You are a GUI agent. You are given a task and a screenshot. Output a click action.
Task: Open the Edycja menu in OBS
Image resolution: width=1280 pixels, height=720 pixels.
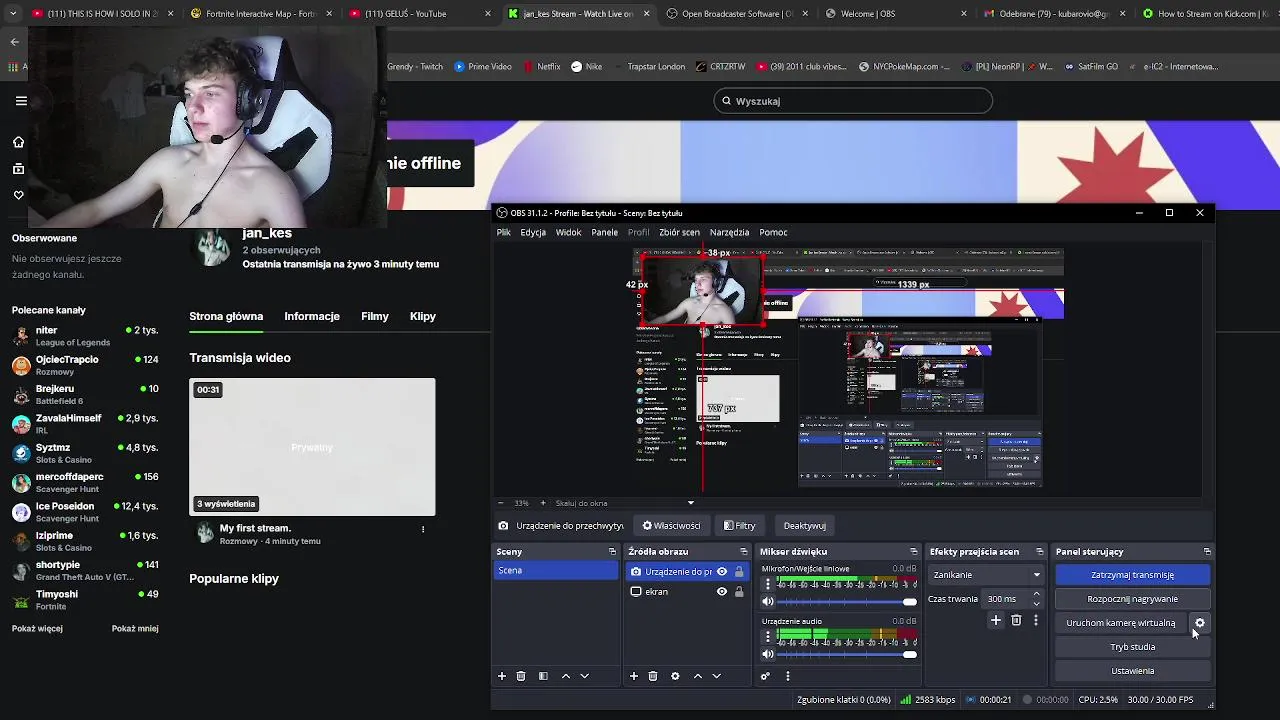pyautogui.click(x=533, y=232)
